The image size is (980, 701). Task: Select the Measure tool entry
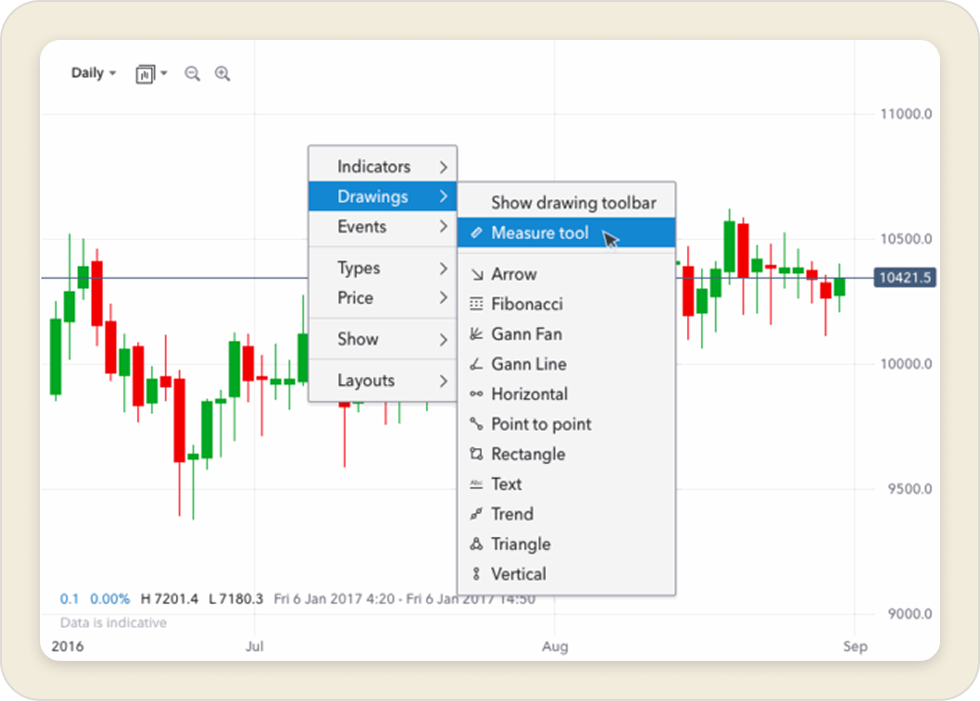[566, 233]
